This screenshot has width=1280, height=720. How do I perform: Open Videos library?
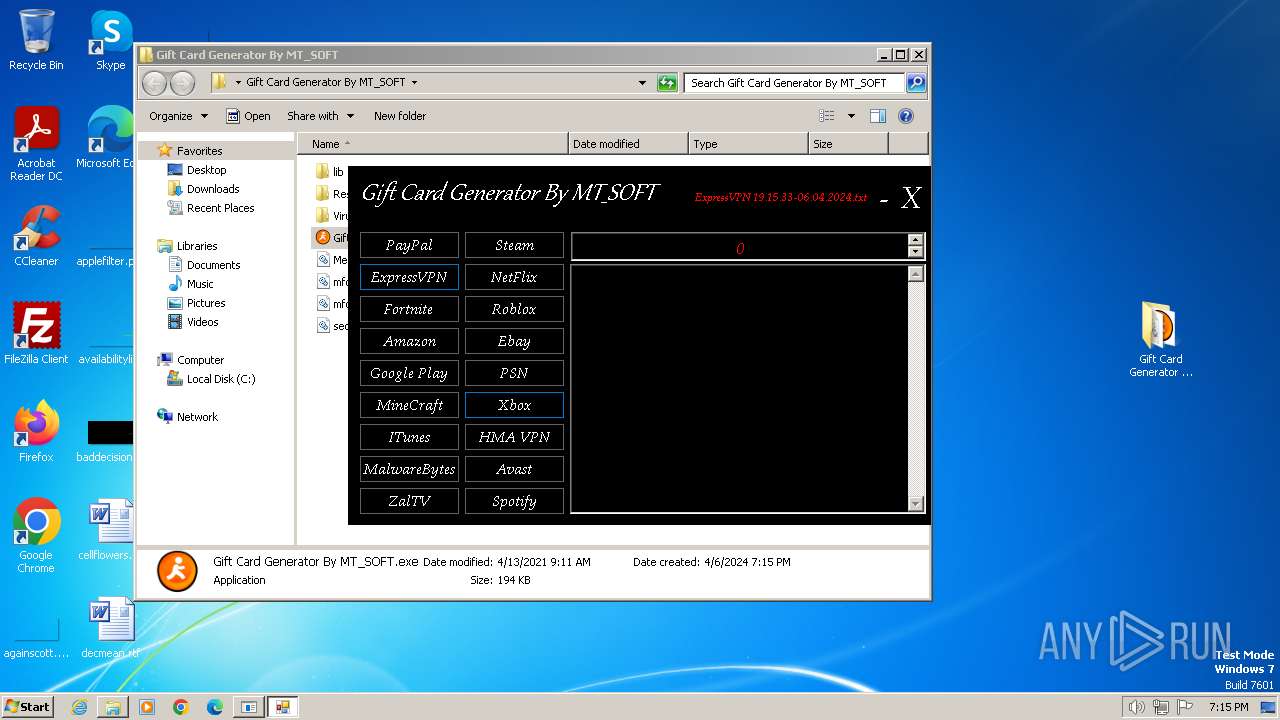point(202,322)
